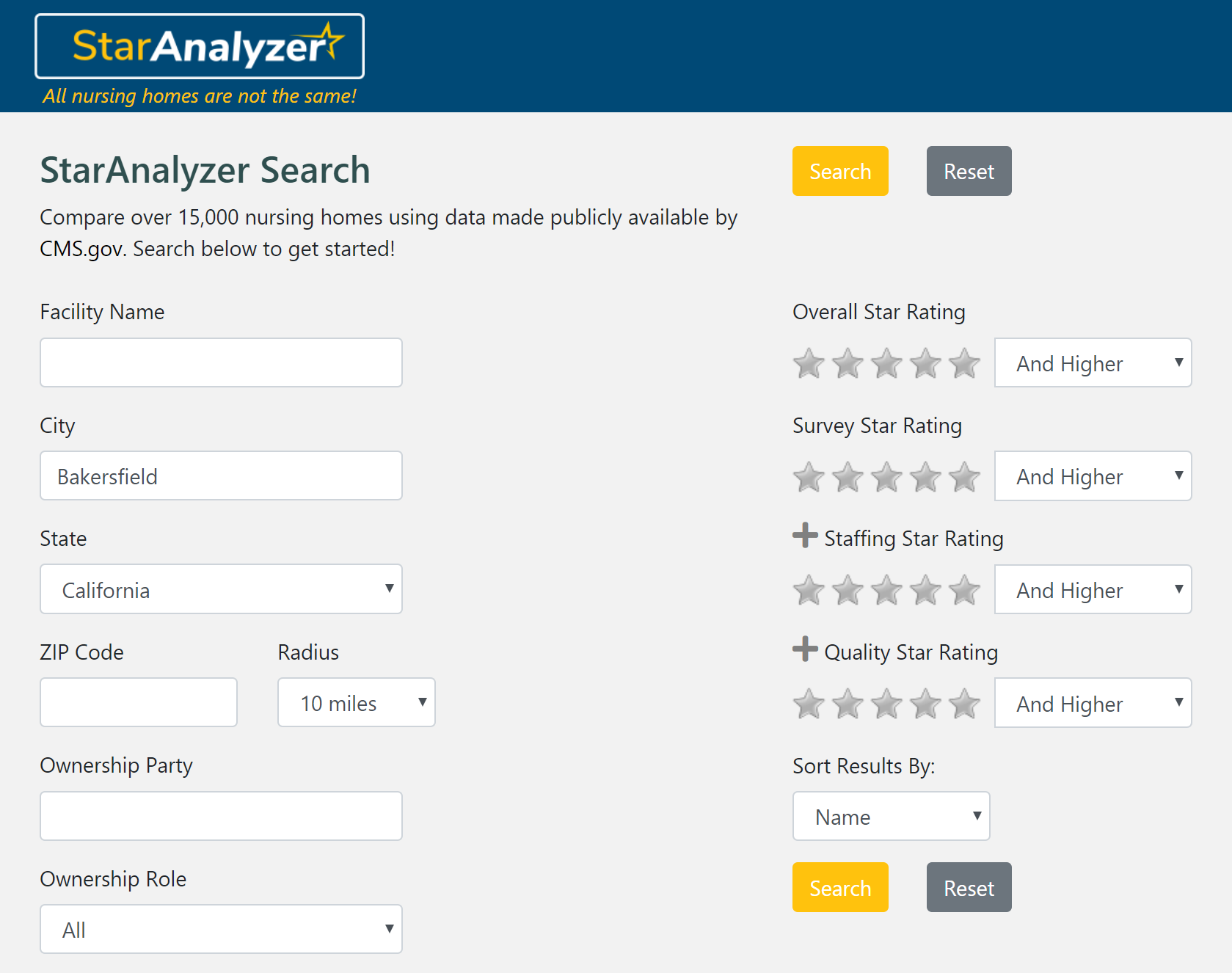Screen dimensions: 1232x973
Task: Open Survey Star Rating And Higher dropdown
Action: [1093, 475]
